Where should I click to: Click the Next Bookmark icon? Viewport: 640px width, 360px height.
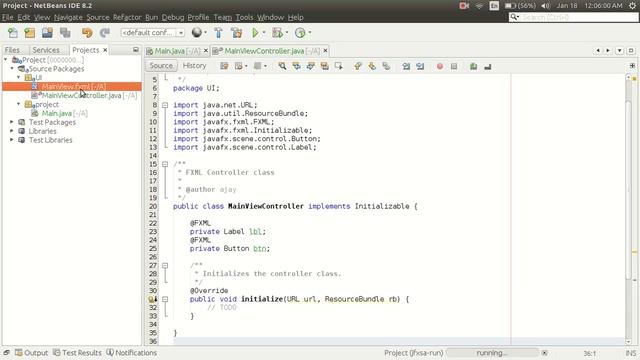372,66
